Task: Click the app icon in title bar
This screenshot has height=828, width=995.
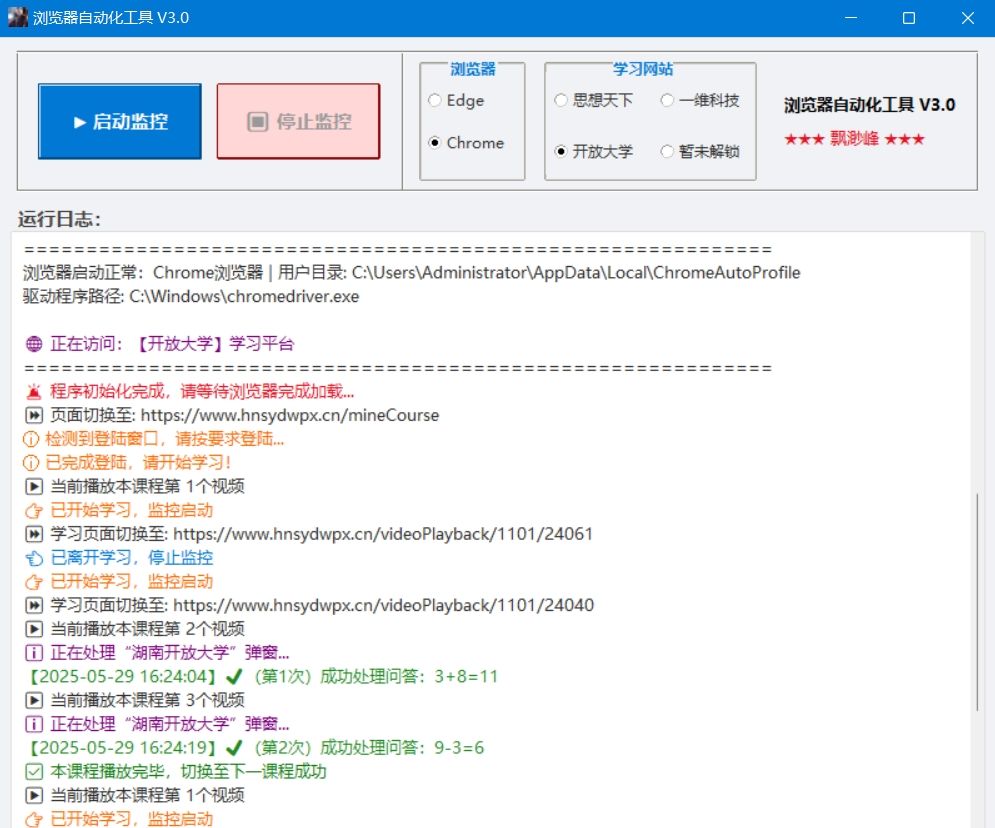Action: click(x=17, y=17)
